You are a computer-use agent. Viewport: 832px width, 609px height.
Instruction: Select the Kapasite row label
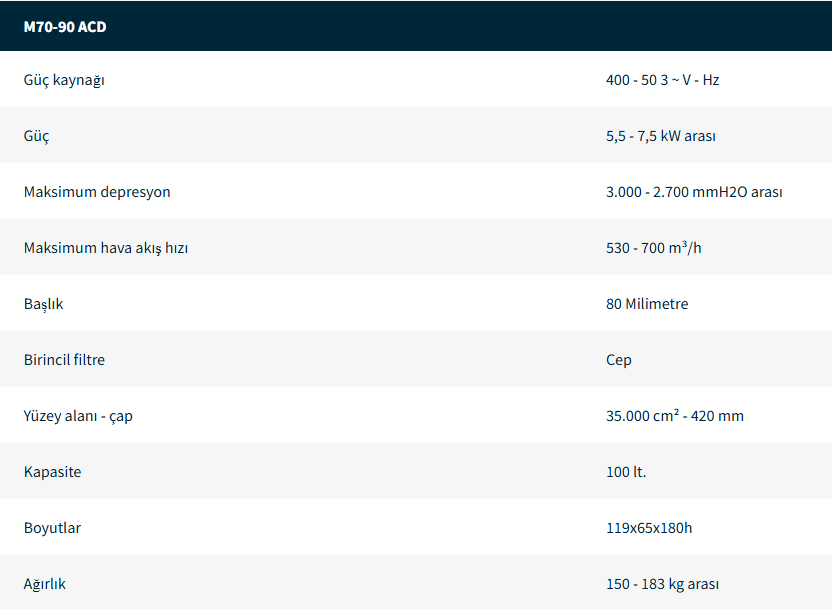click(x=52, y=472)
